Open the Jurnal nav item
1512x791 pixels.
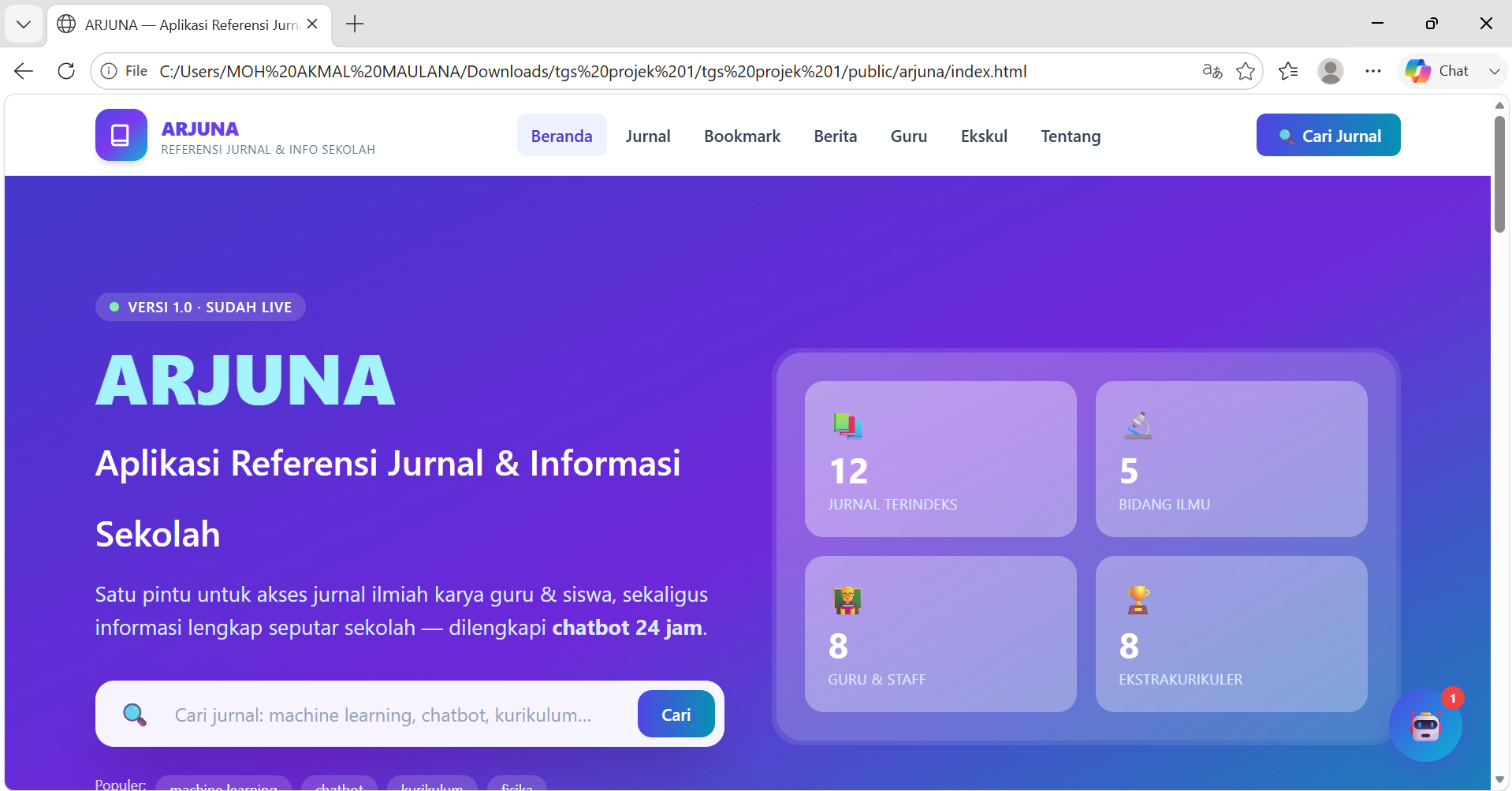click(648, 136)
